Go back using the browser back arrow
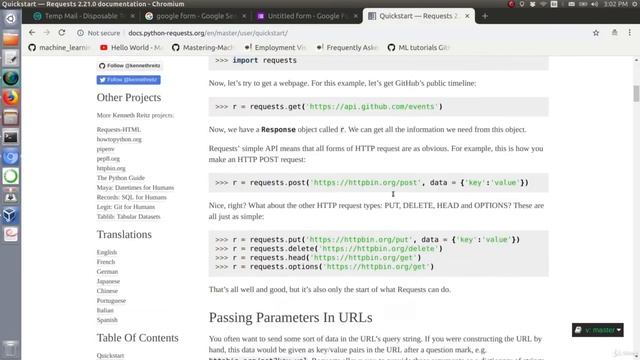The image size is (640, 360). (x=32, y=33)
